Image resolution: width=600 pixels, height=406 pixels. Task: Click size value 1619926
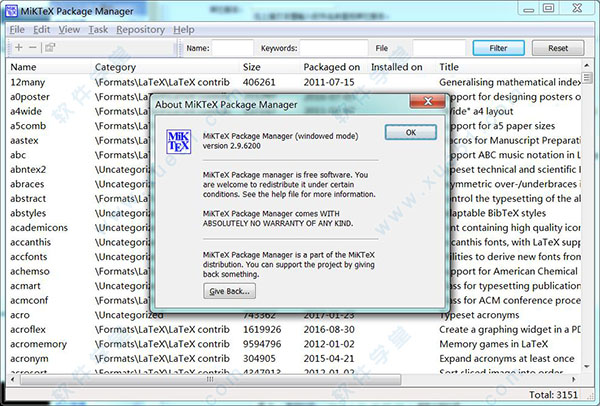coord(262,329)
